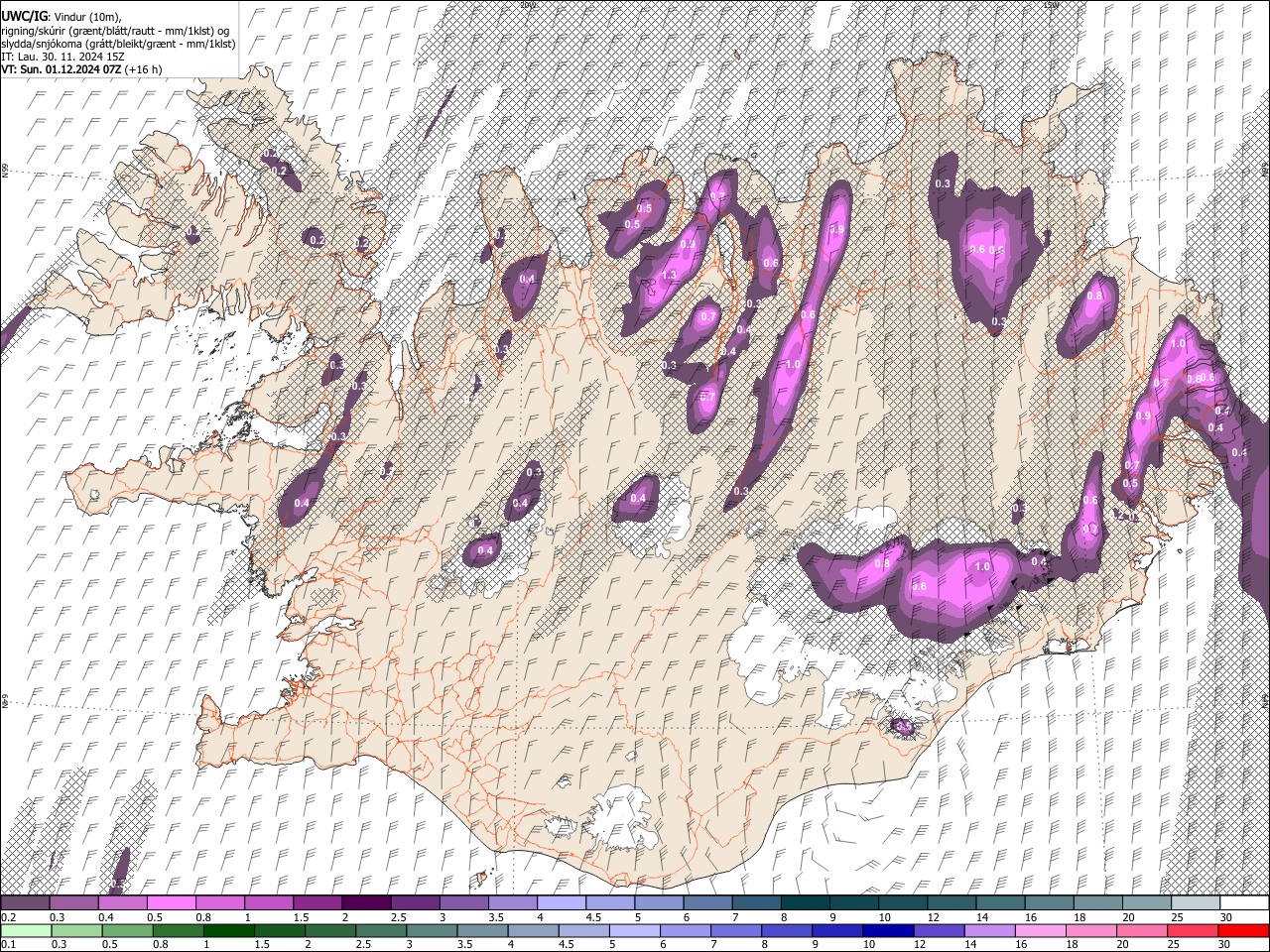
Task: Click the top-row pale grey swatch at 25
Action: [1195, 903]
